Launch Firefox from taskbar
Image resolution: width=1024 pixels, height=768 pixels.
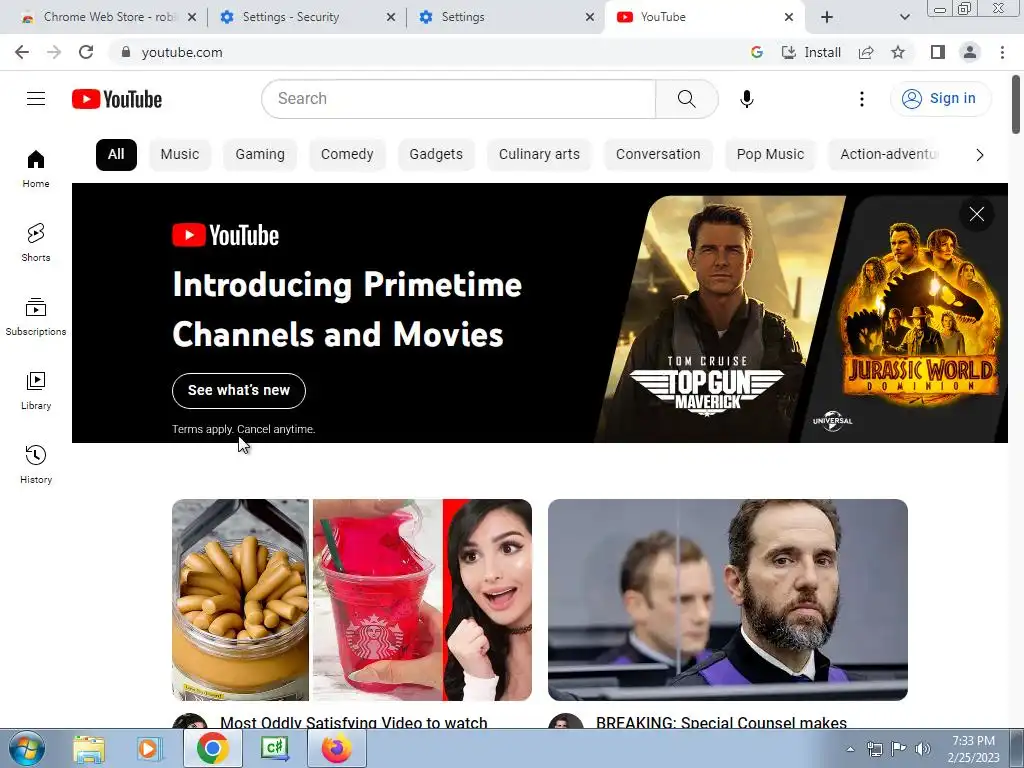tap(337, 748)
